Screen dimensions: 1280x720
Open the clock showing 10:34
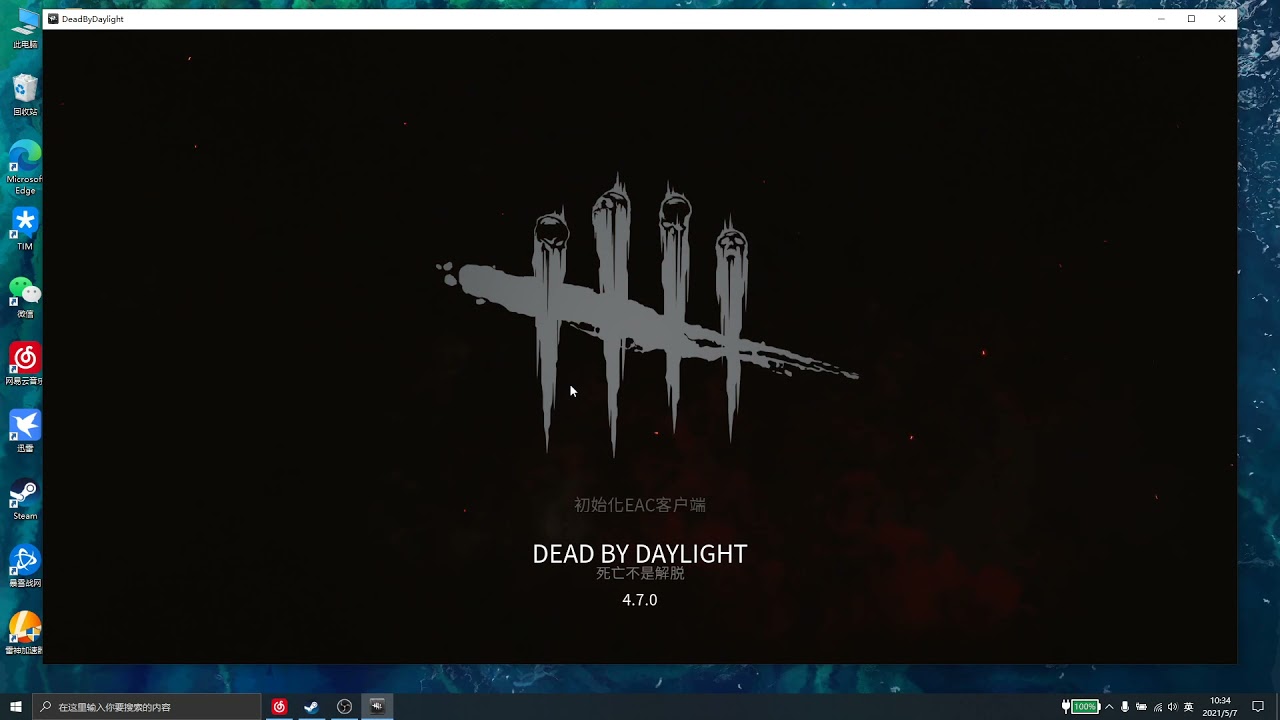(1220, 707)
